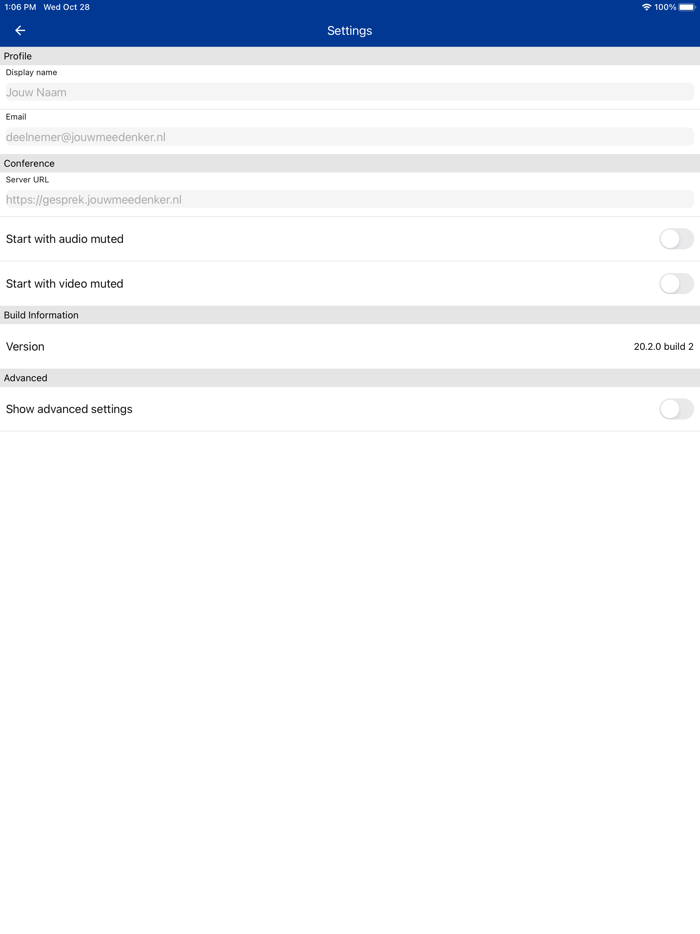Tap the date in status bar

tap(67, 7)
